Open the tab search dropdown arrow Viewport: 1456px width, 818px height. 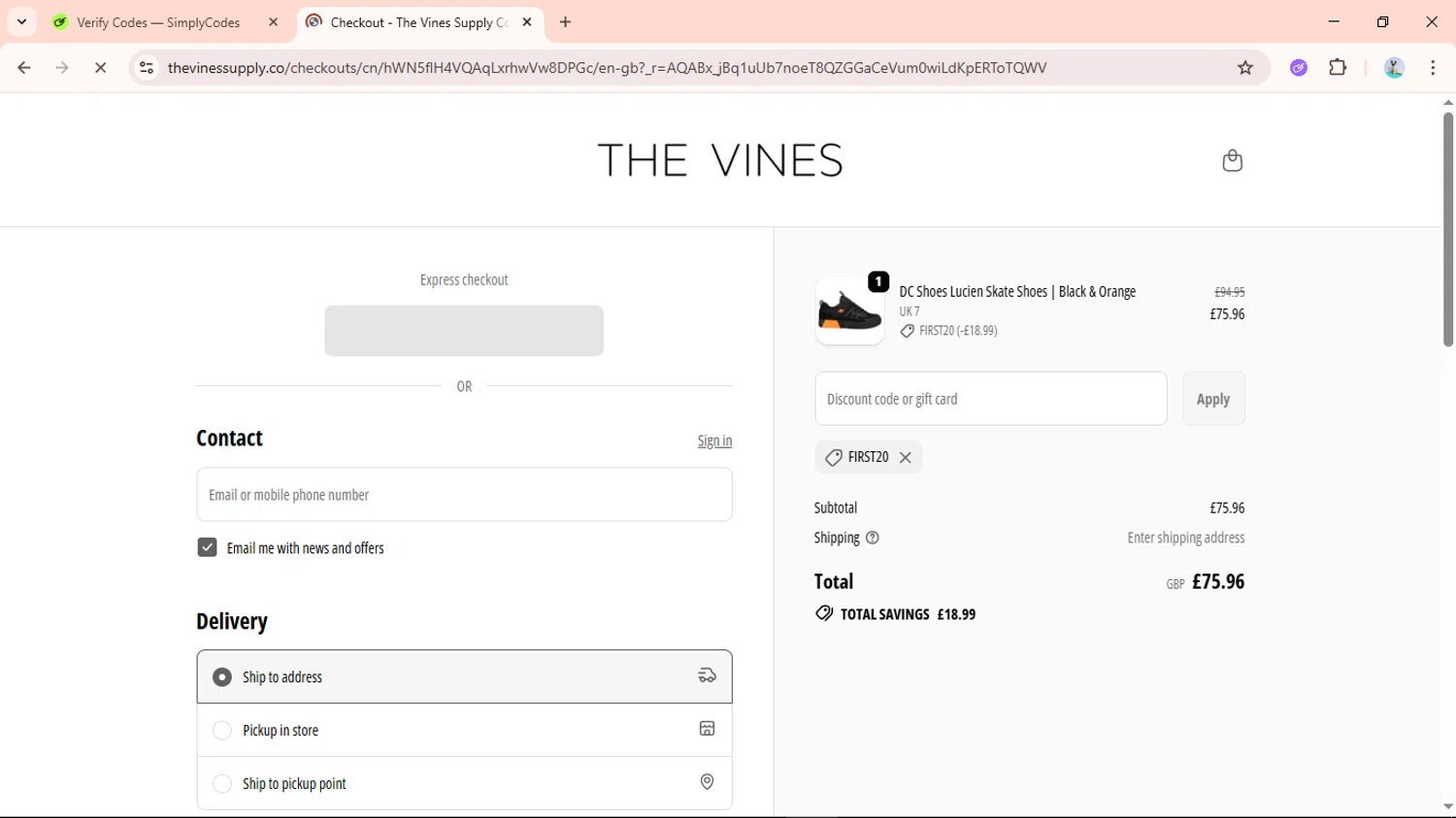point(21,22)
